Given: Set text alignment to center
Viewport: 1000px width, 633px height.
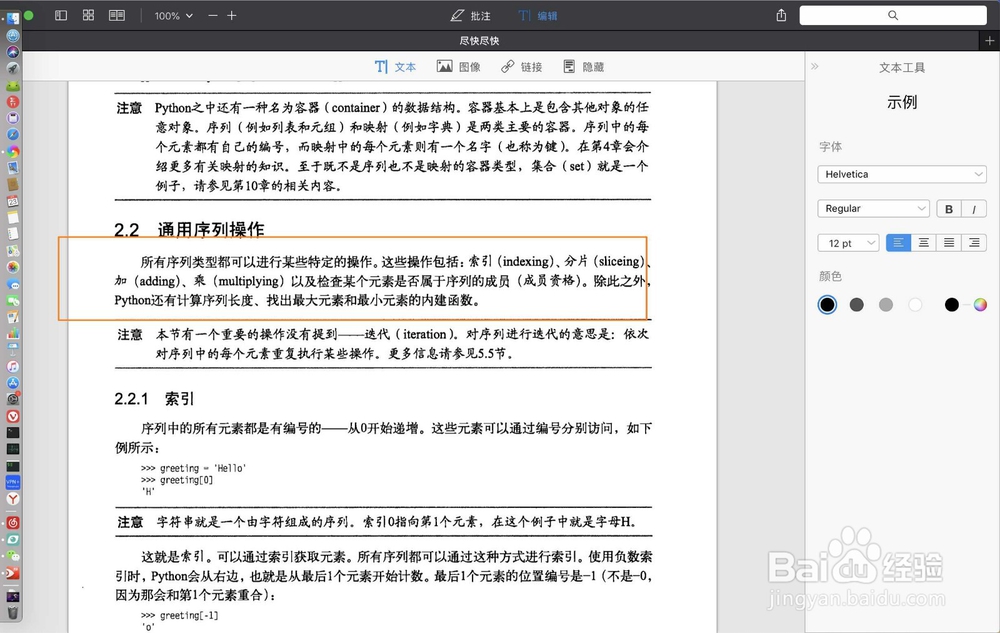Looking at the screenshot, I should [x=923, y=243].
